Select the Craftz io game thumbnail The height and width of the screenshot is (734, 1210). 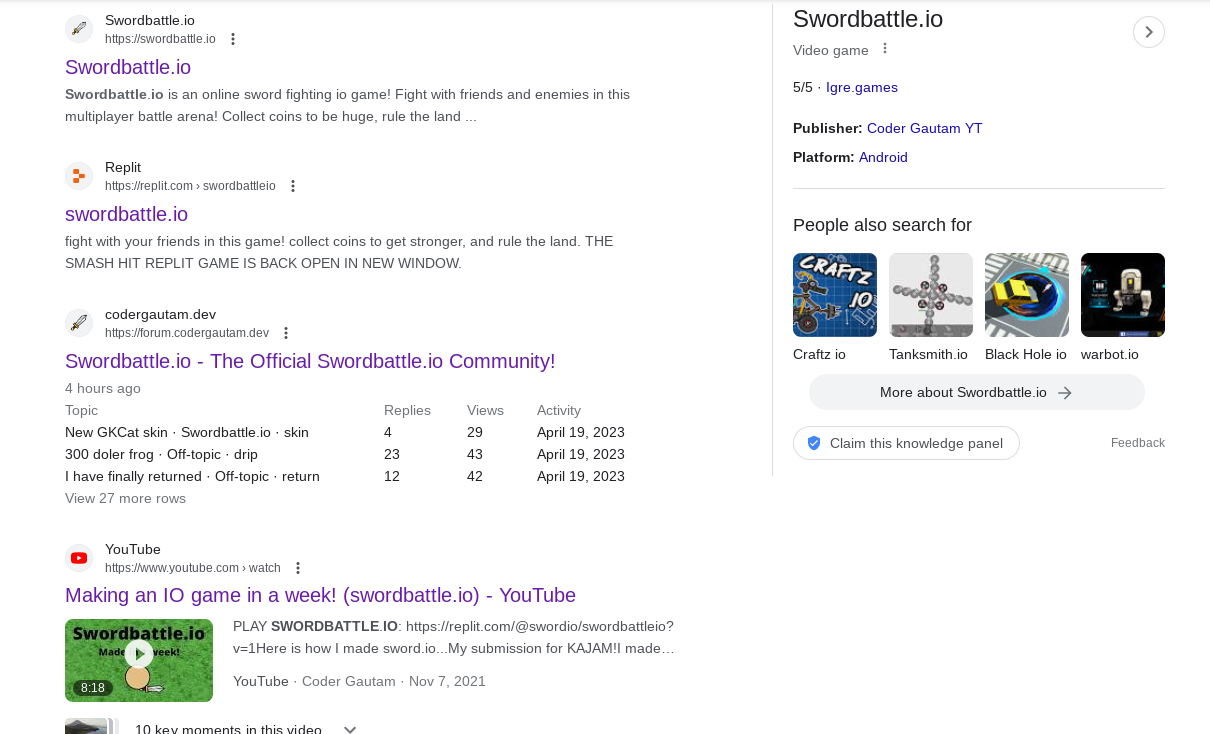[834, 295]
